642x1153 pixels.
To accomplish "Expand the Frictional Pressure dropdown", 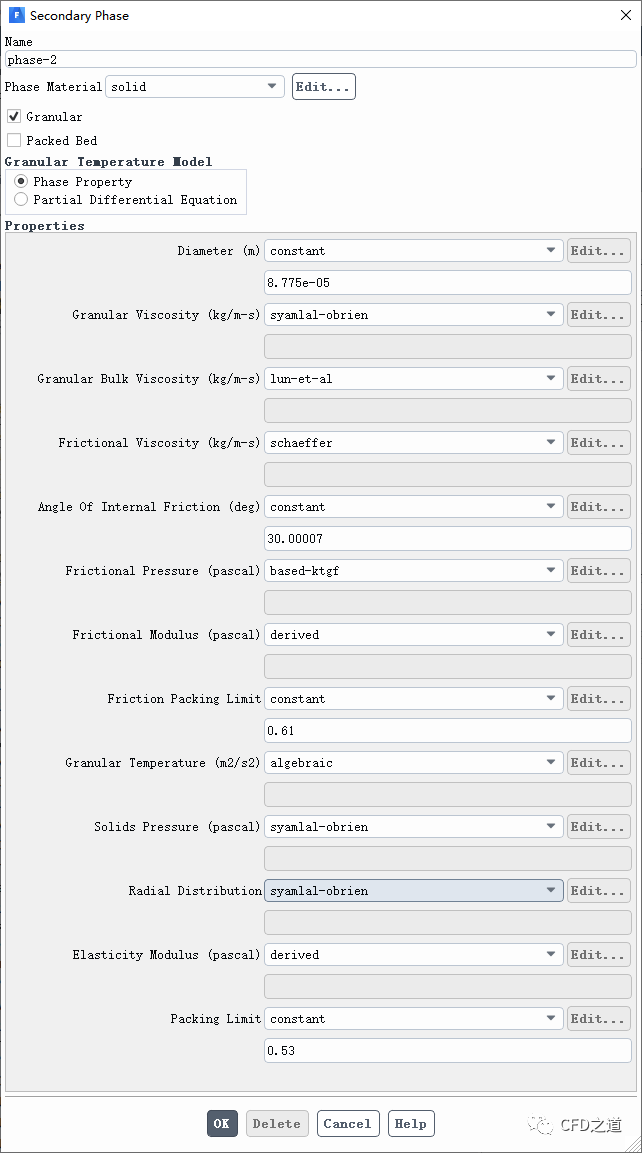I will coord(413,571).
